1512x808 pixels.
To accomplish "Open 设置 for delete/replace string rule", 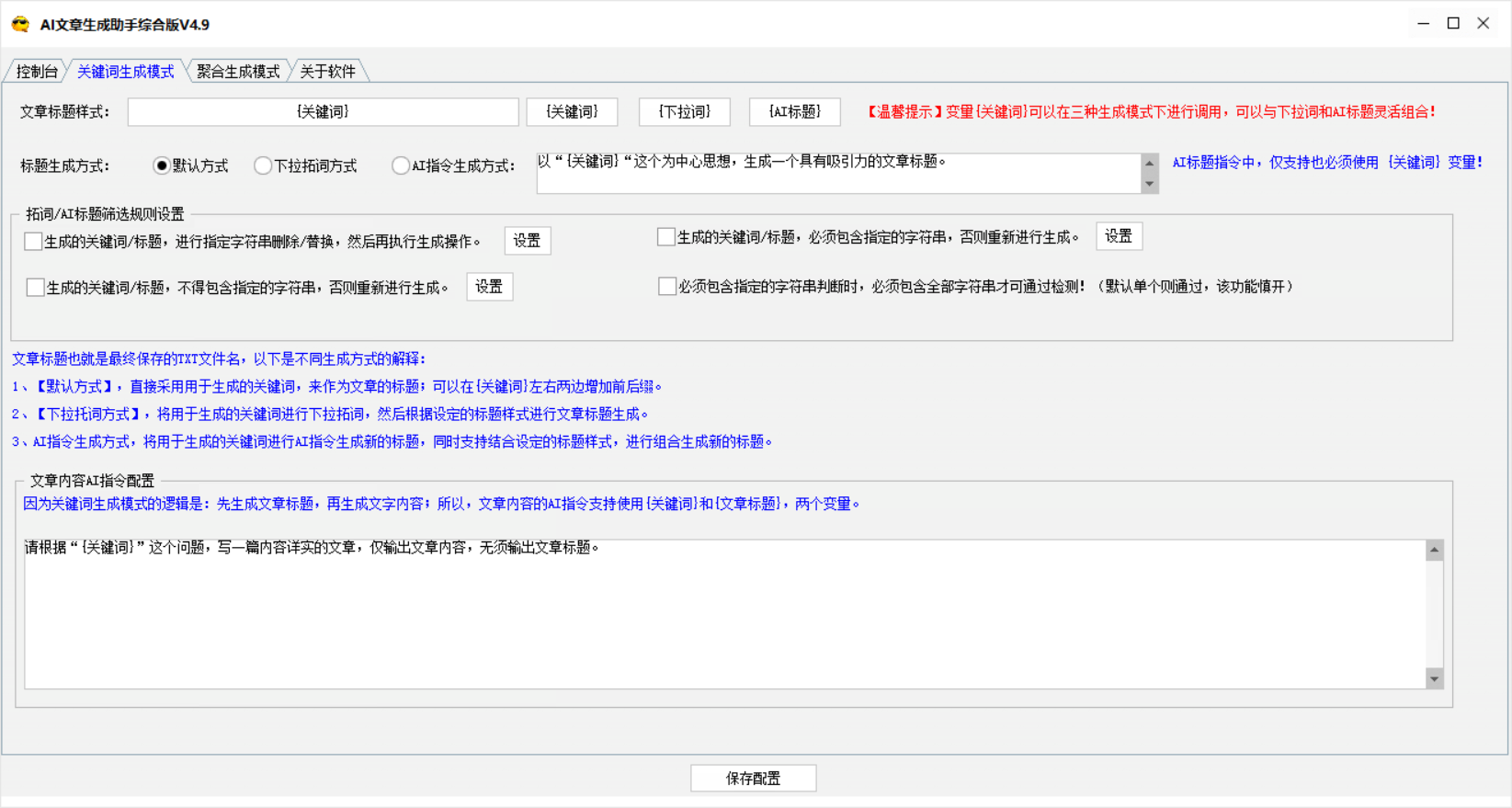I will pyautogui.click(x=528, y=241).
